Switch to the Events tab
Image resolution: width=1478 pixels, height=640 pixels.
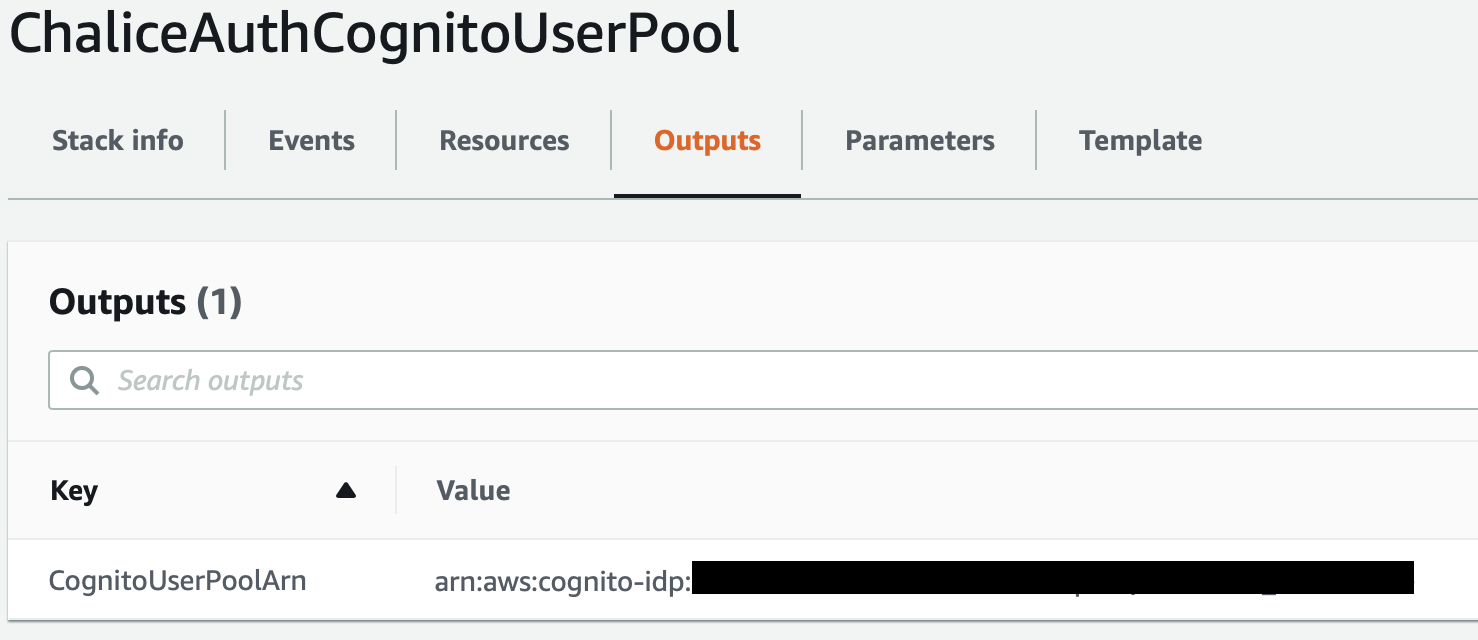tap(311, 141)
